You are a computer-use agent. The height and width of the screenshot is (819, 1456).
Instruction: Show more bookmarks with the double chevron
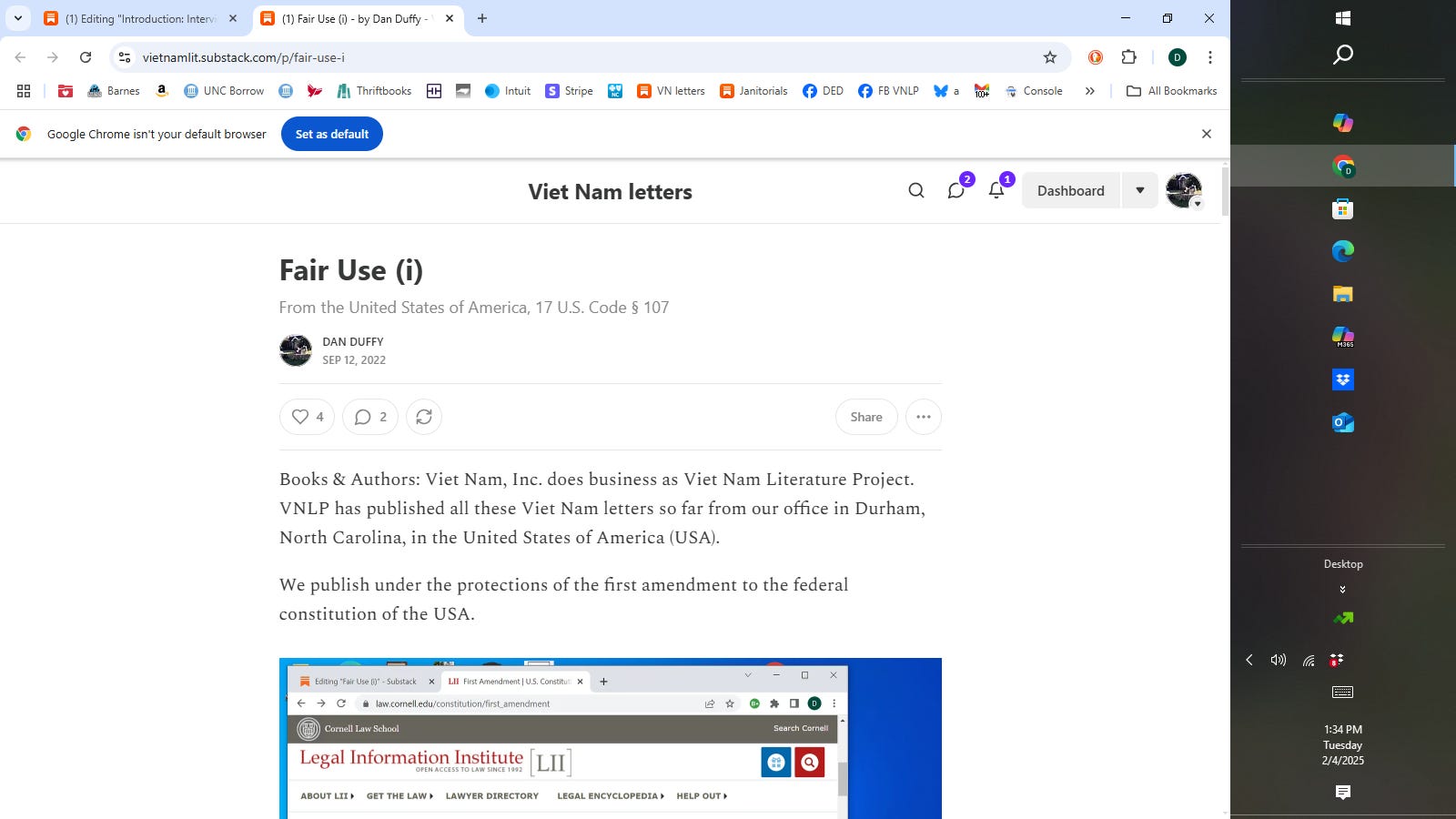1090,91
